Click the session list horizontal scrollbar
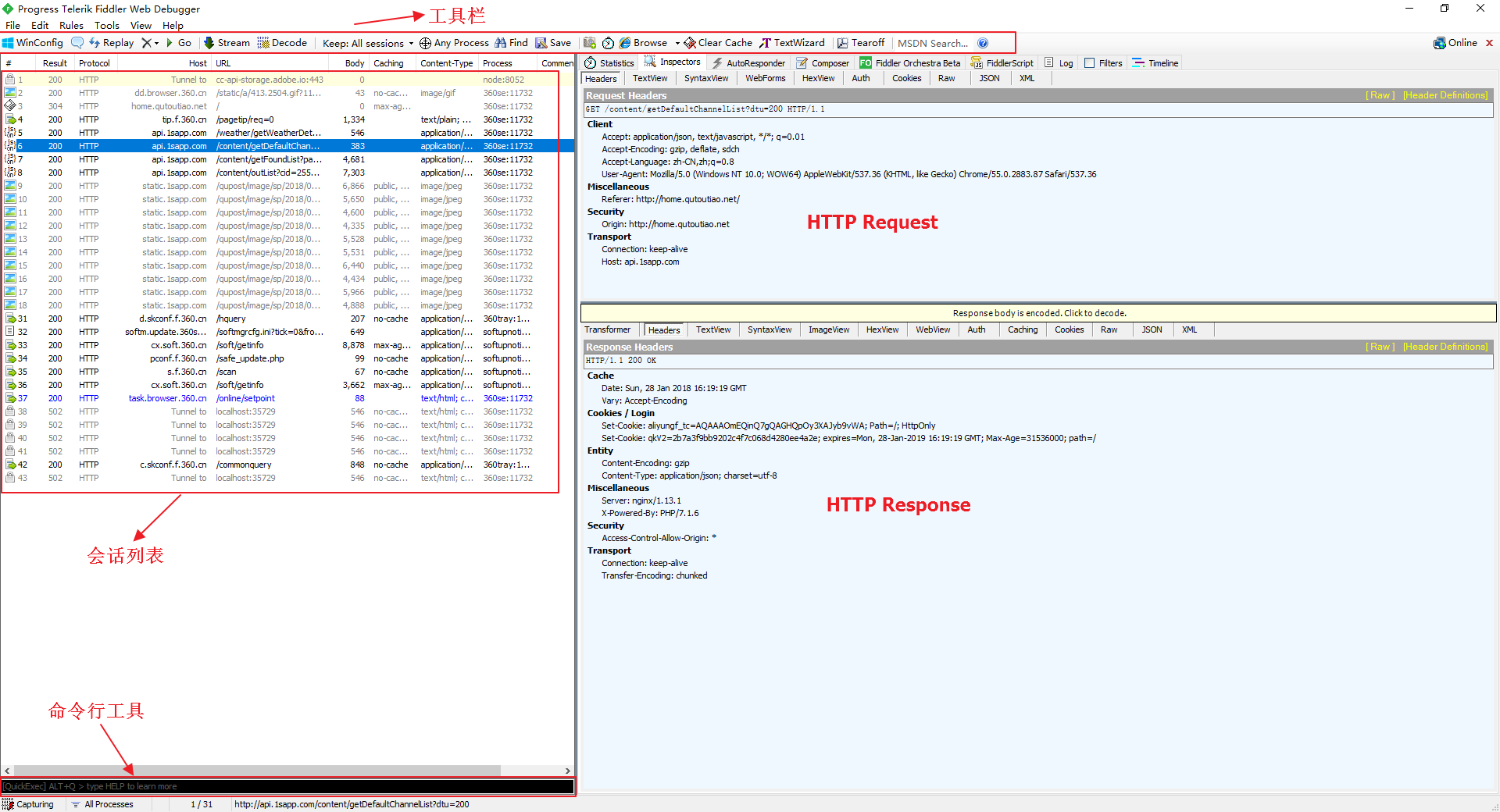 tap(258, 771)
